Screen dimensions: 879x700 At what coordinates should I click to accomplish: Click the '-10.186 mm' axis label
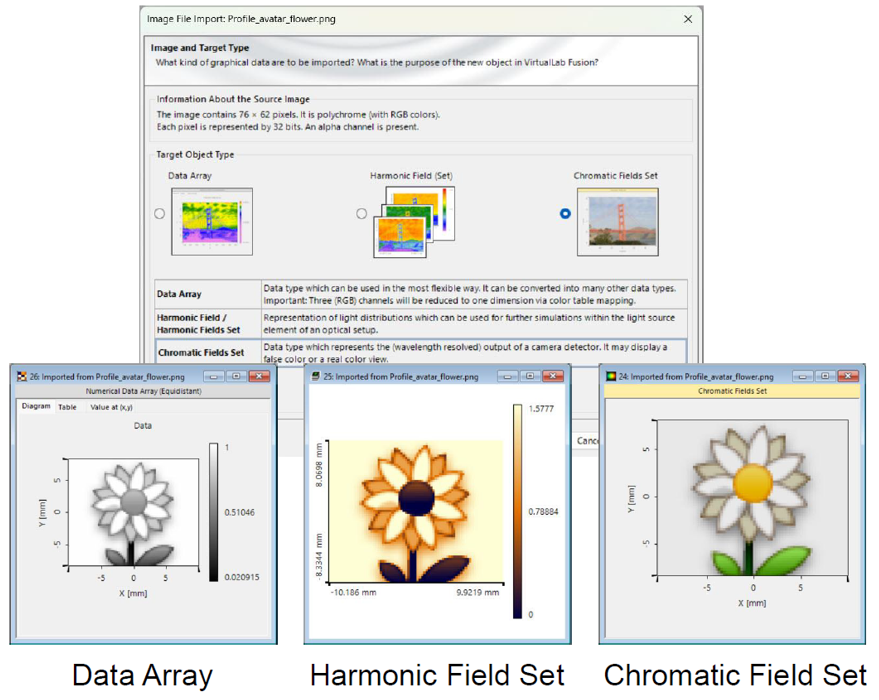tap(353, 592)
